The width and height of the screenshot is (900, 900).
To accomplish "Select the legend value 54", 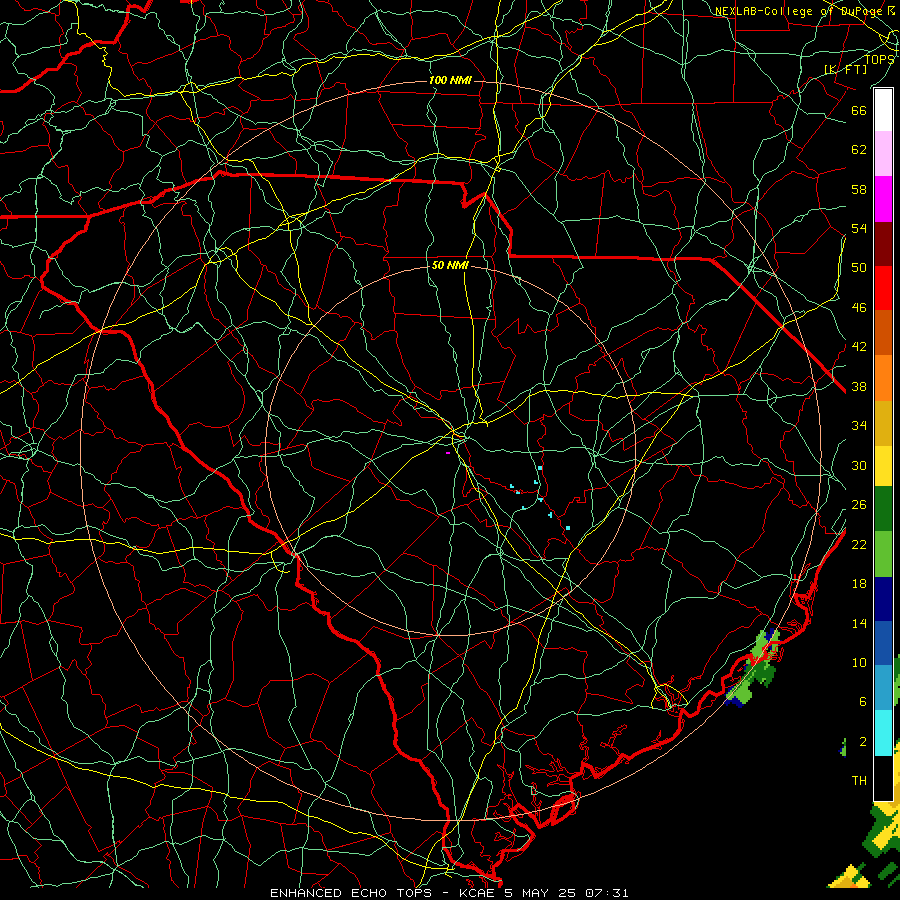I will pyautogui.click(x=859, y=228).
